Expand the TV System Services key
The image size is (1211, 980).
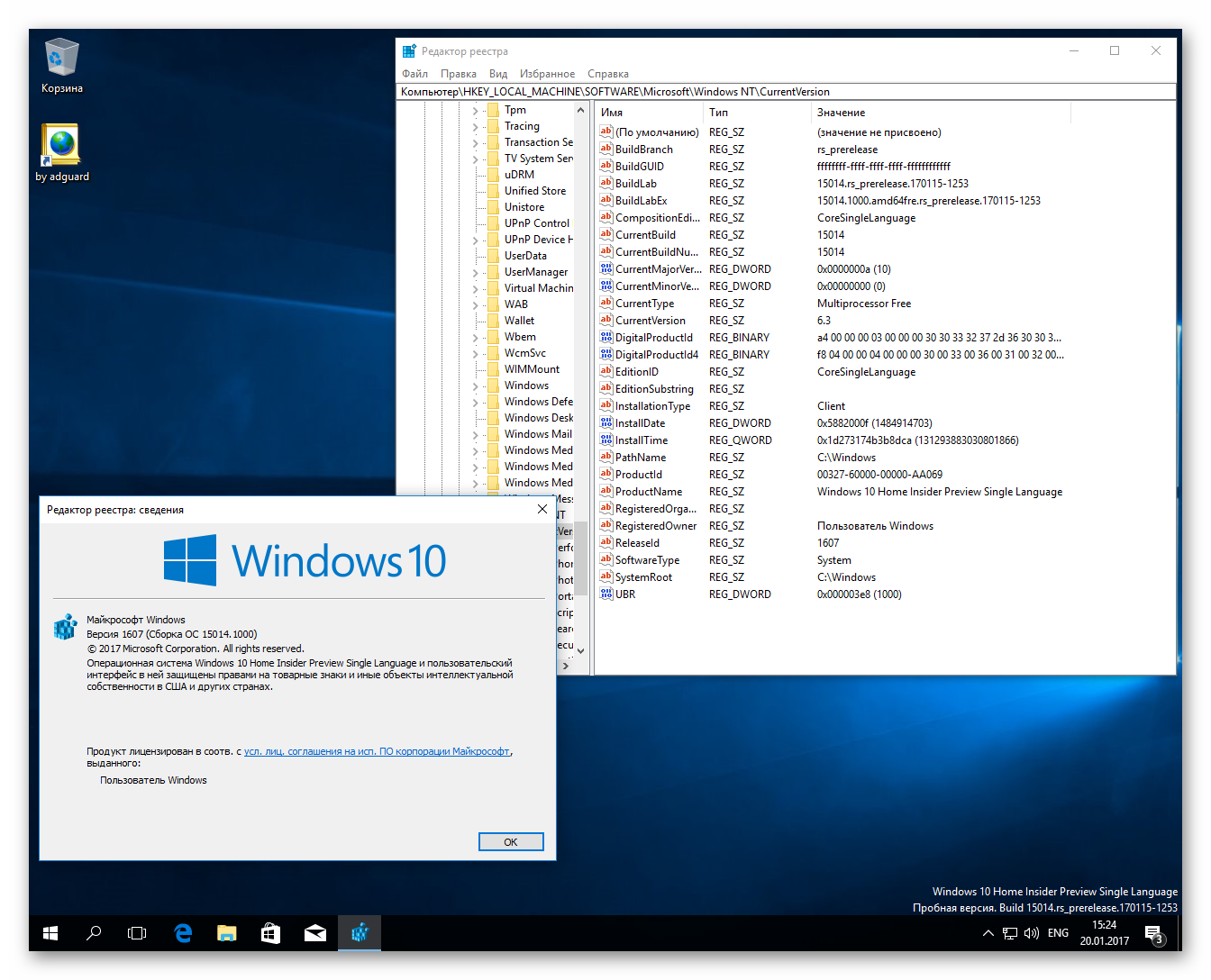[476, 159]
